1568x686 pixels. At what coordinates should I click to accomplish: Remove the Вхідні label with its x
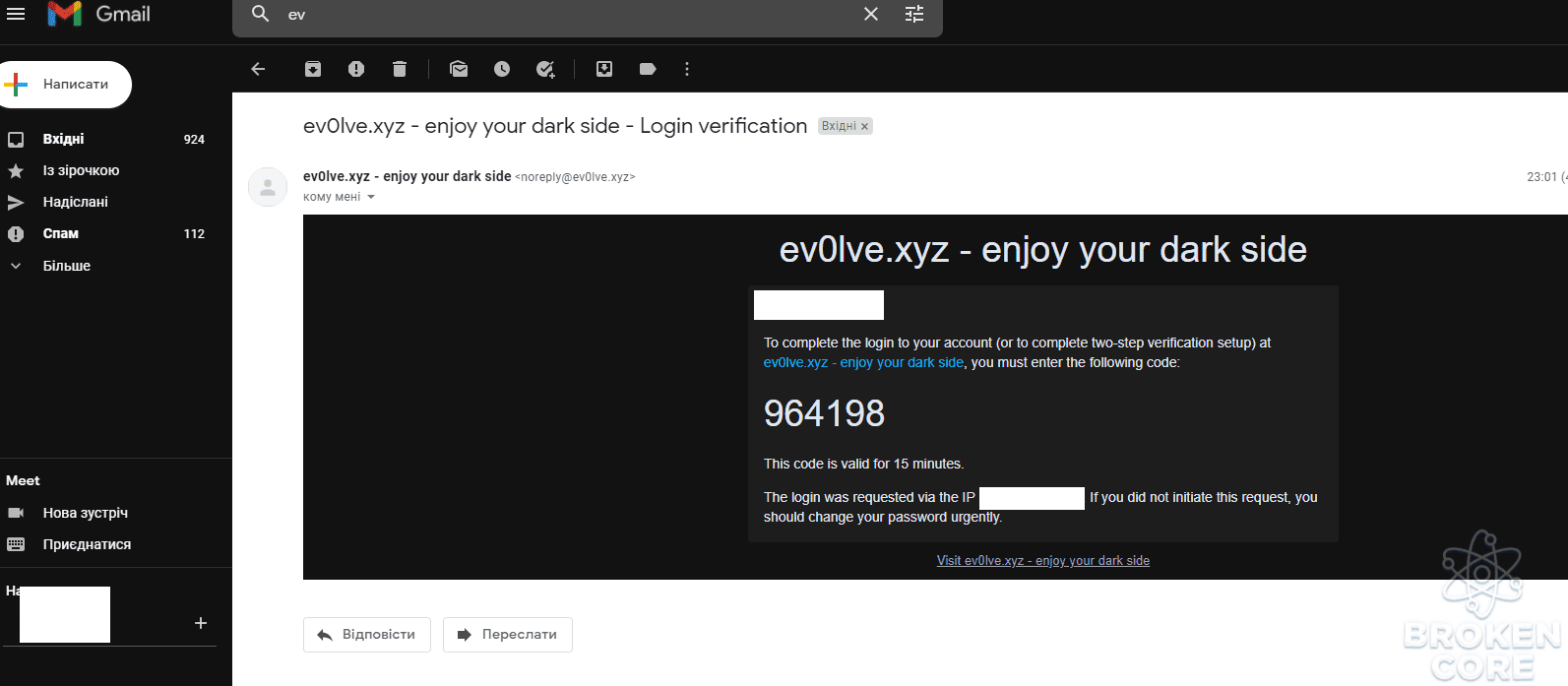tap(864, 127)
